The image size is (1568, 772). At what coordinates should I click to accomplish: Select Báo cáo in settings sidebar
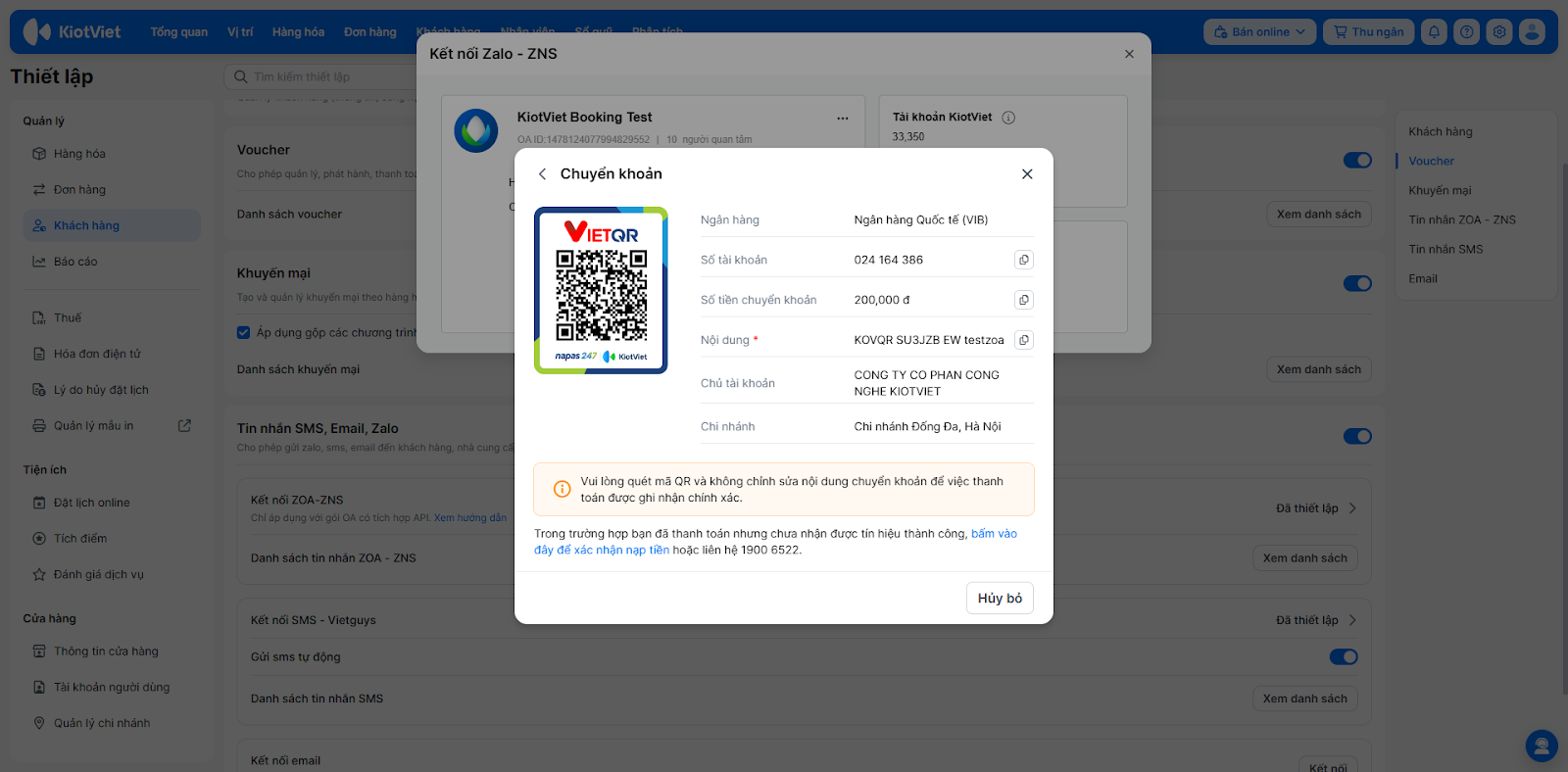tap(112, 262)
